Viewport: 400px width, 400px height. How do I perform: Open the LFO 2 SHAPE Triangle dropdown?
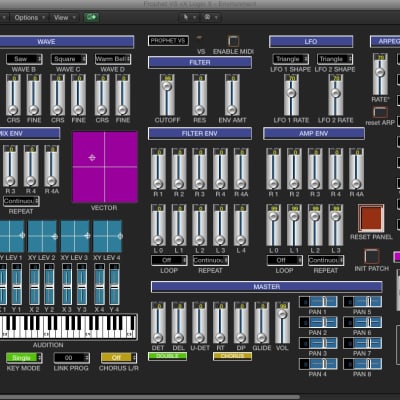pyautogui.click(x=335, y=59)
